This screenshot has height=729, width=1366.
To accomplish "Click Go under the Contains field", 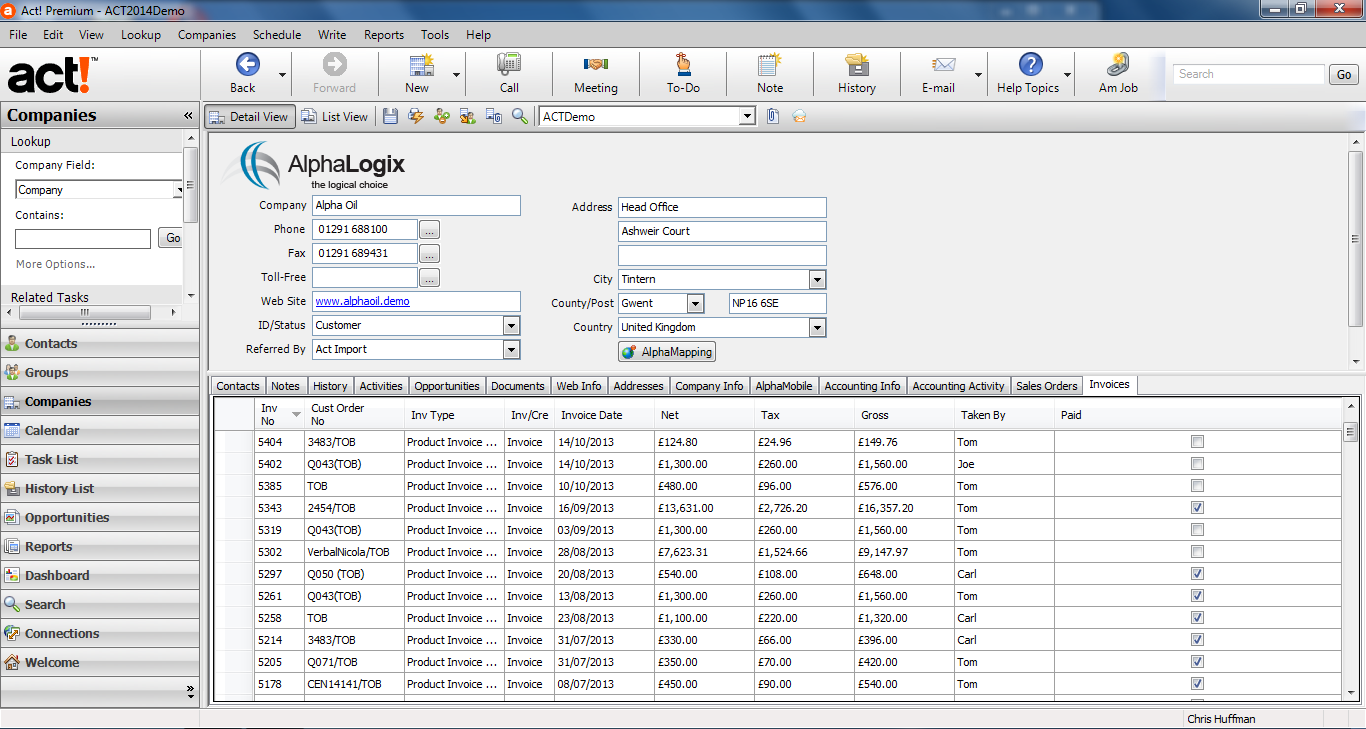I will [x=173, y=238].
